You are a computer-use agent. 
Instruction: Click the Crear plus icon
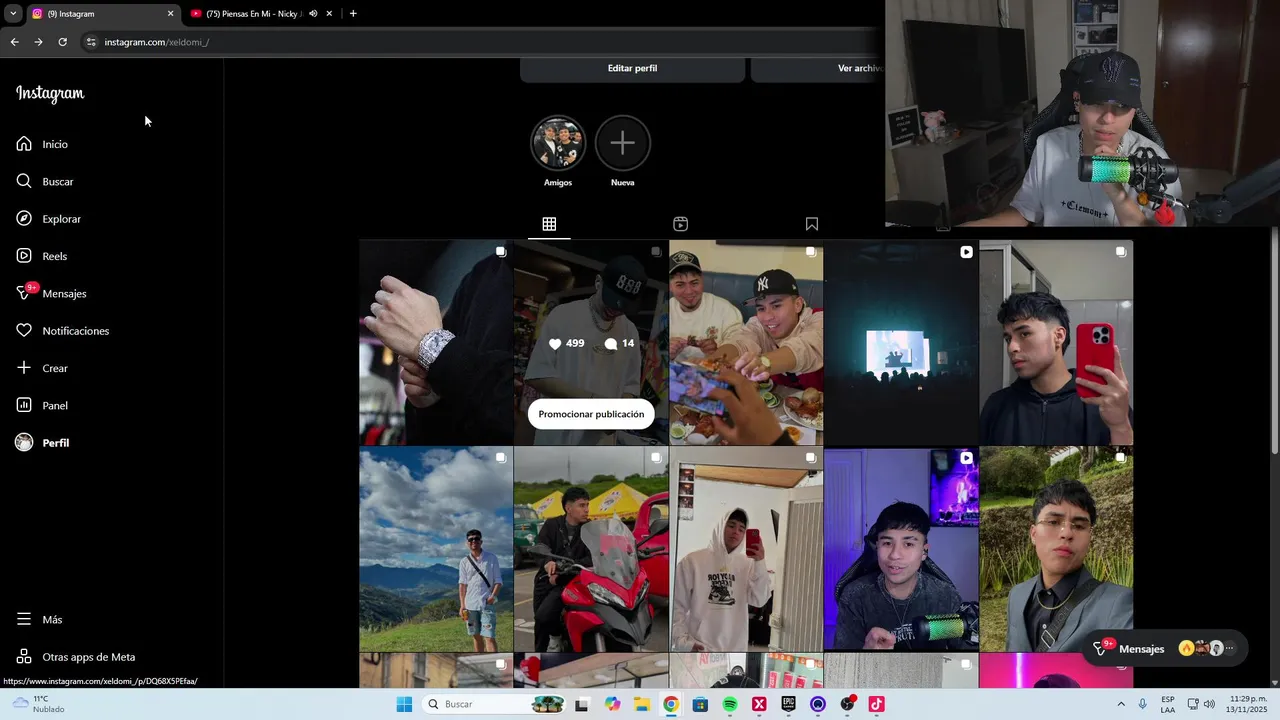pyautogui.click(x=24, y=368)
